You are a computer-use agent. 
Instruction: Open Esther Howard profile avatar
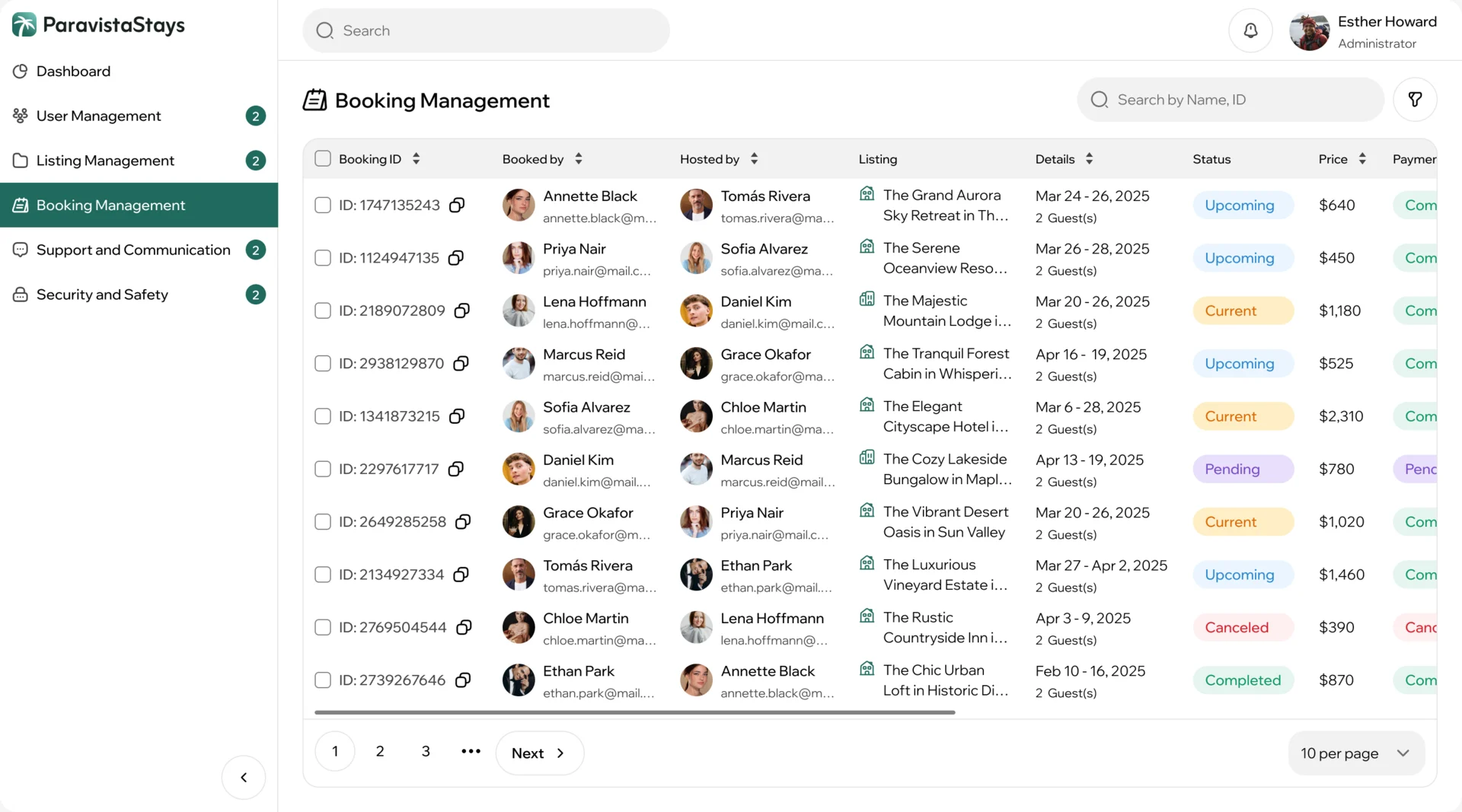point(1309,31)
